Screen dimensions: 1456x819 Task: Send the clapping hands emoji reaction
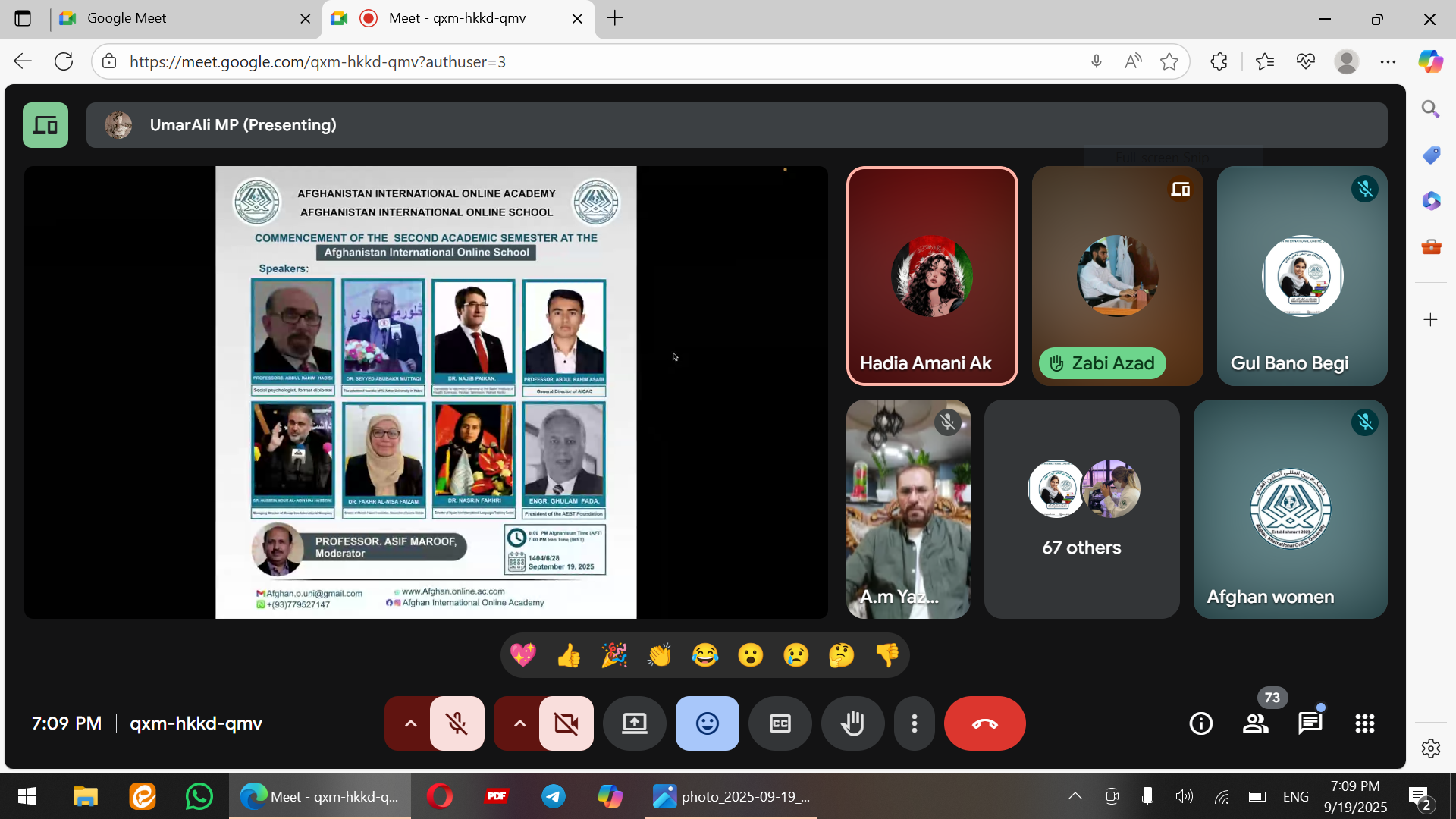pyautogui.click(x=659, y=655)
